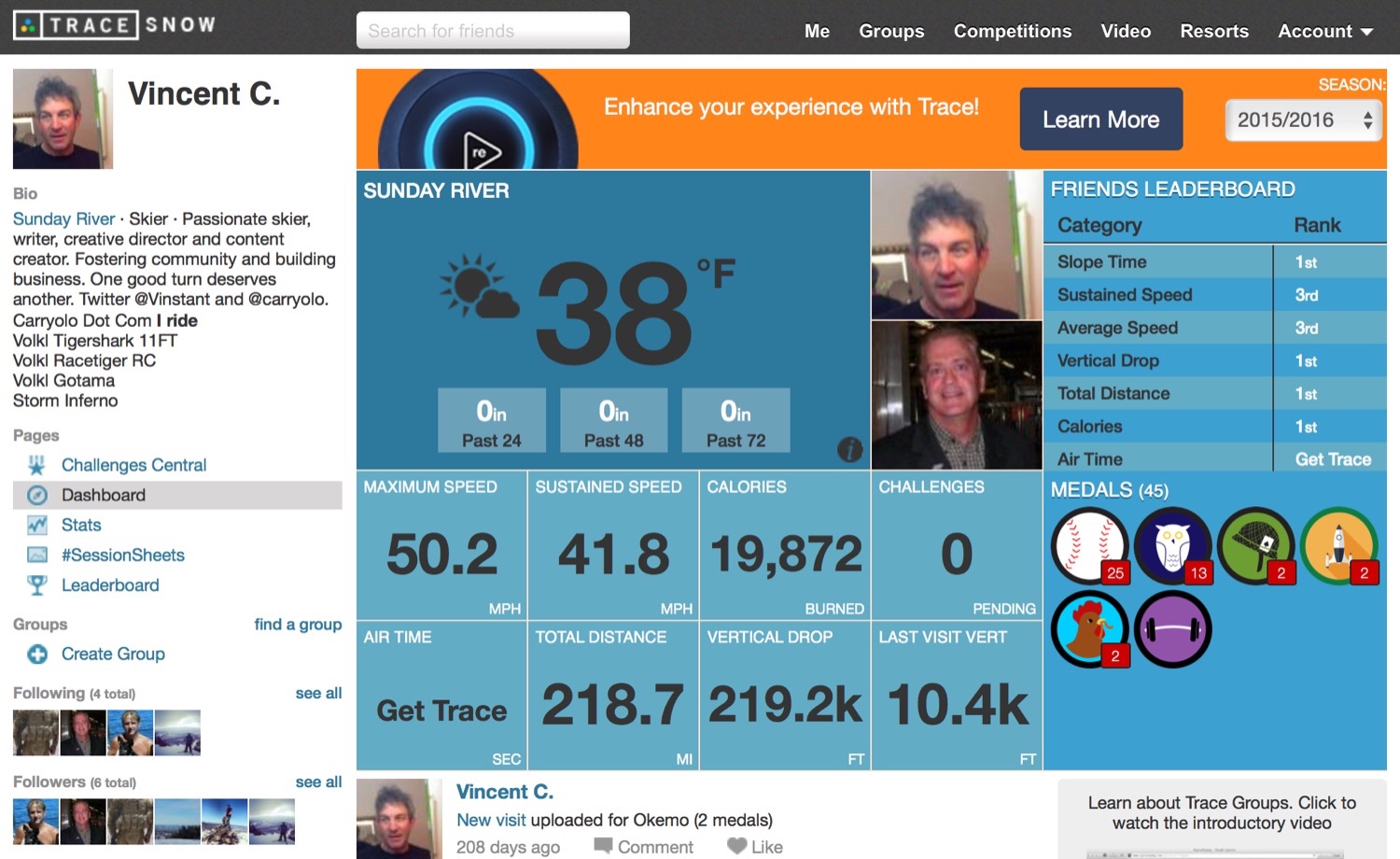This screenshot has height=859, width=1400.
Task: Go to Groups in the navigation
Action: coord(891,31)
